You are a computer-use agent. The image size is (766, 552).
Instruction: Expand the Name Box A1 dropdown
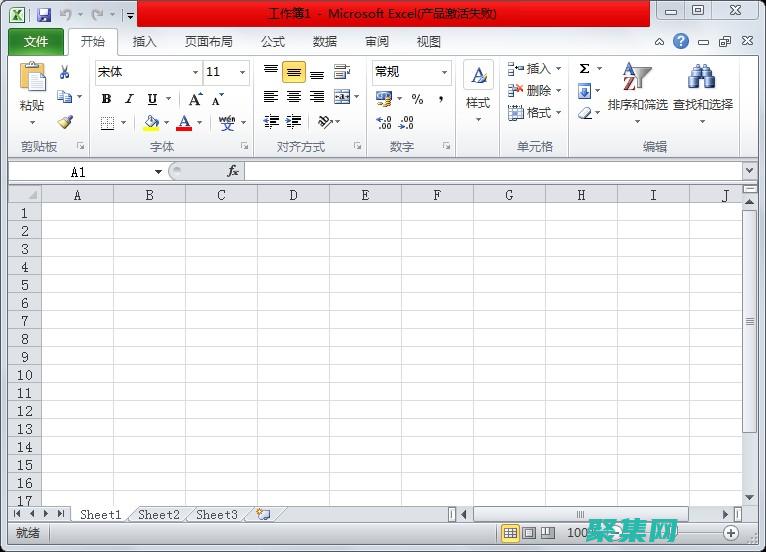pyautogui.click(x=158, y=171)
